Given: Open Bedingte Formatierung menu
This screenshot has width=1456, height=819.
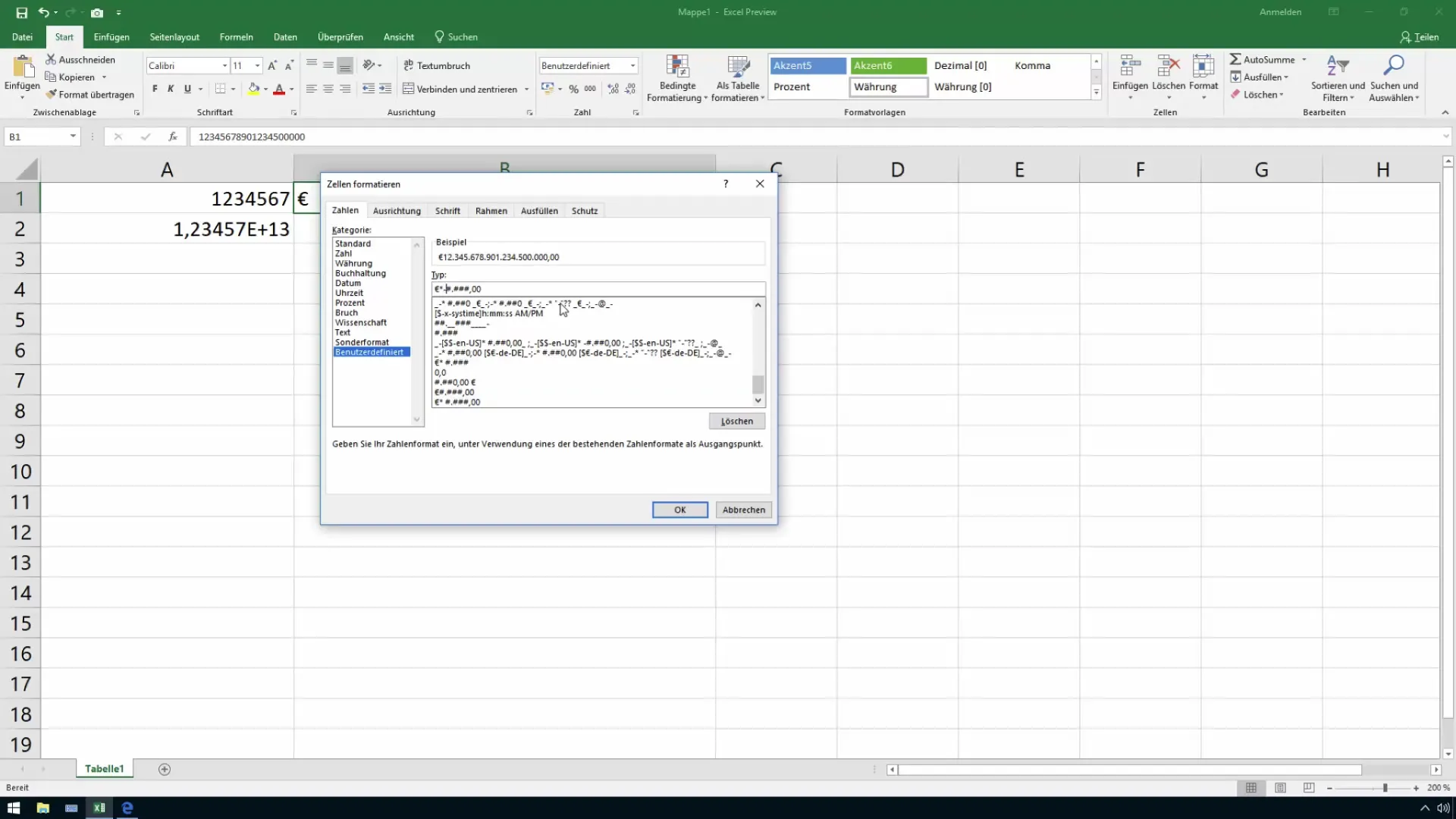Looking at the screenshot, I should (x=677, y=78).
